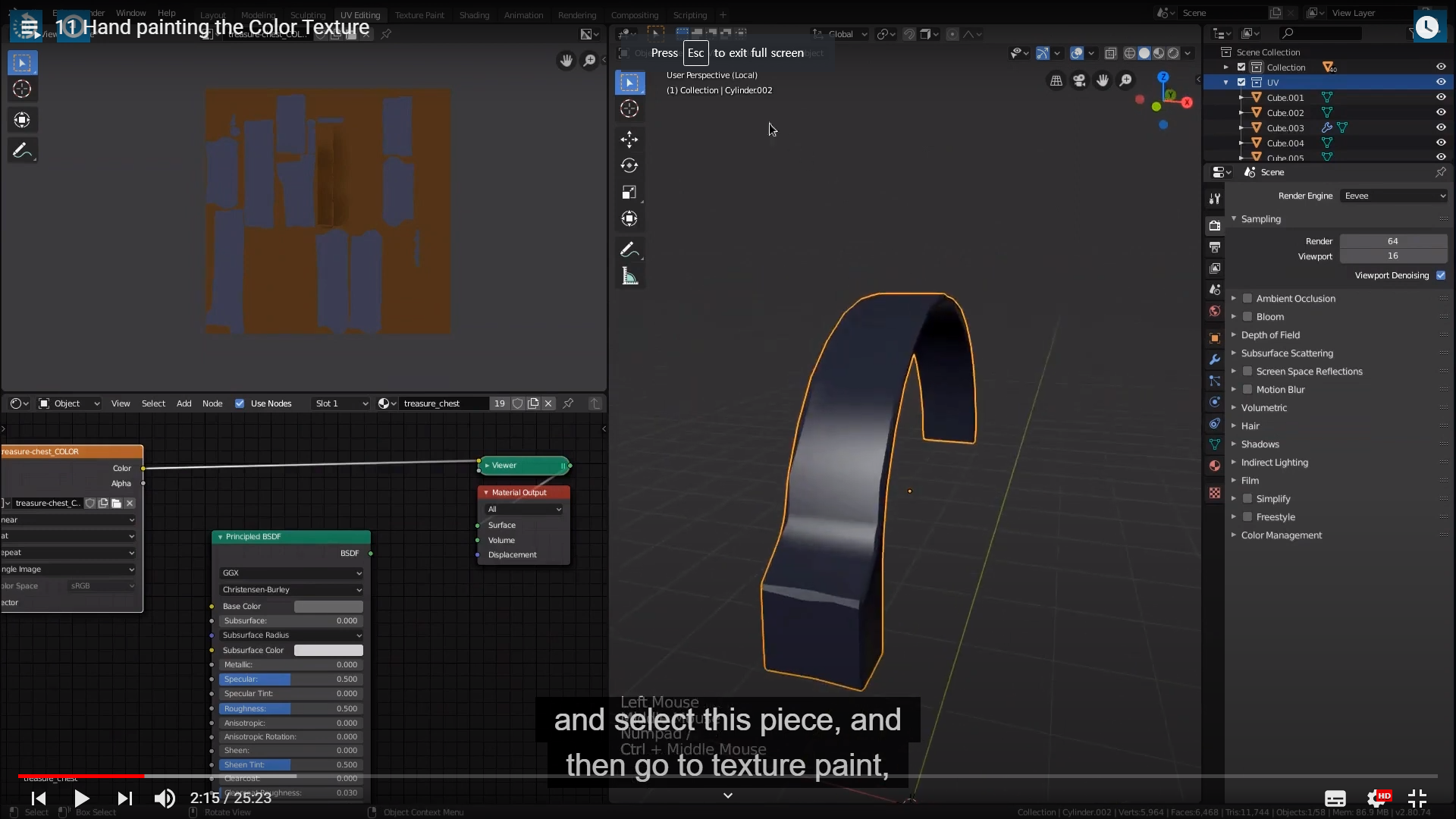Select the Rotate tool in viewport toolbar
This screenshot has width=1456, height=819.
(x=629, y=165)
